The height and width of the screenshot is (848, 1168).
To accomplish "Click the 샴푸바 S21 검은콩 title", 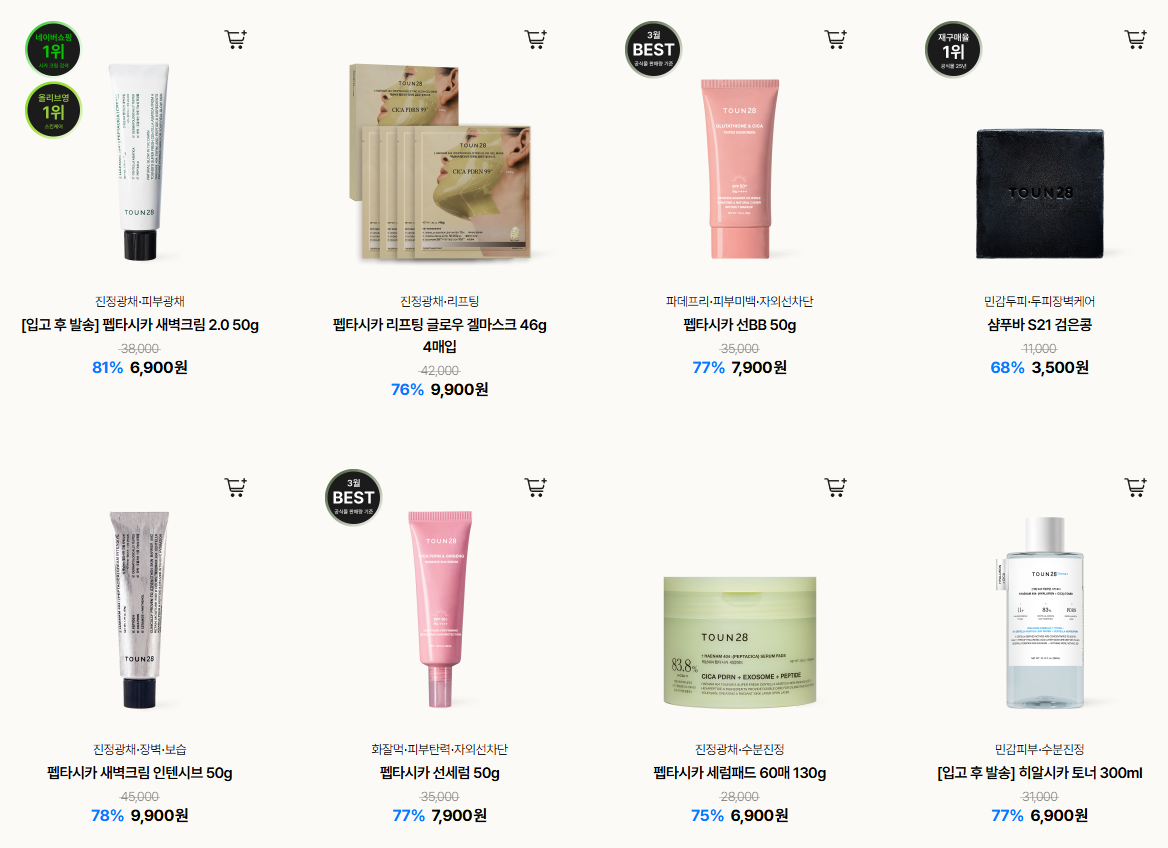I will pyautogui.click(x=1039, y=325).
